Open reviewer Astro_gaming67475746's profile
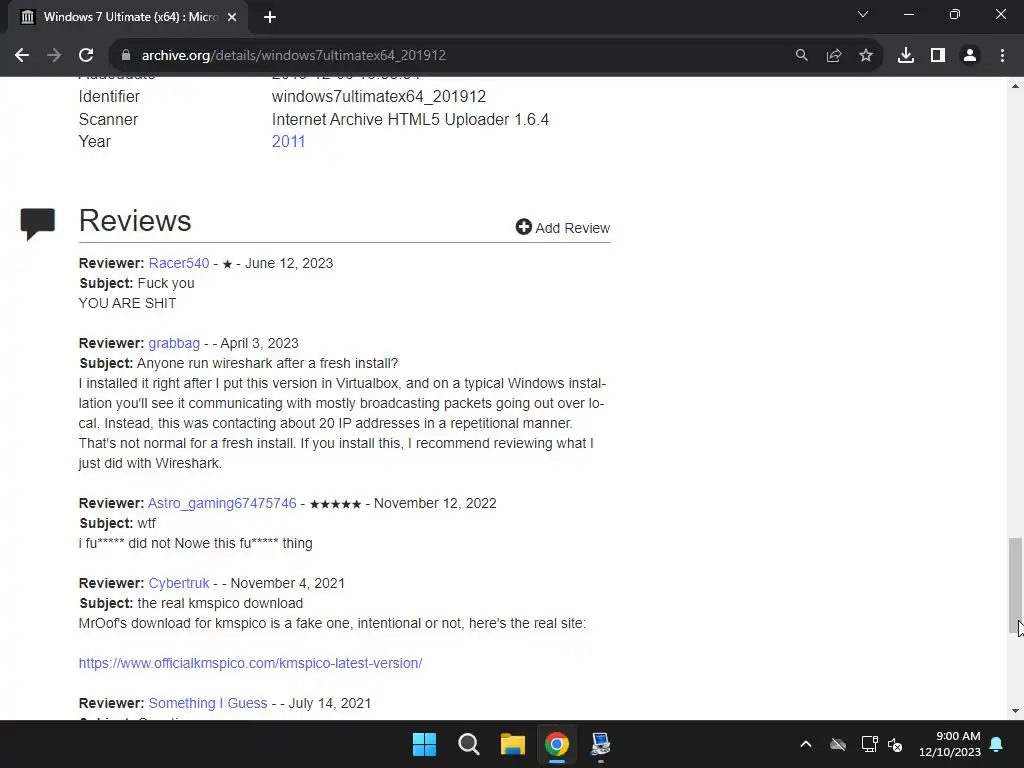This screenshot has width=1024, height=768. [x=222, y=504]
